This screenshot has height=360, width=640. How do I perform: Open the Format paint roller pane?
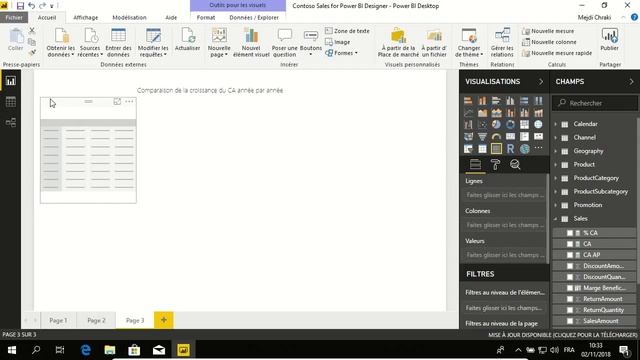tap(495, 164)
